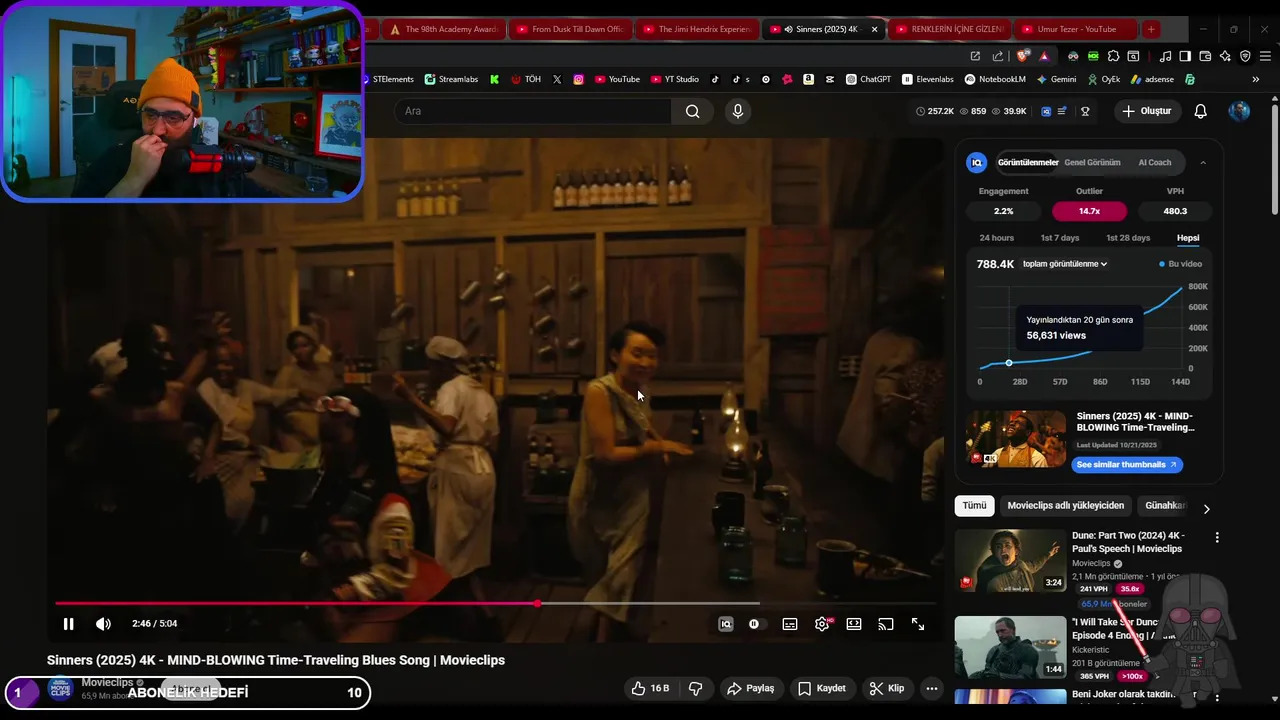Open a new browser tab

click(x=1151, y=29)
